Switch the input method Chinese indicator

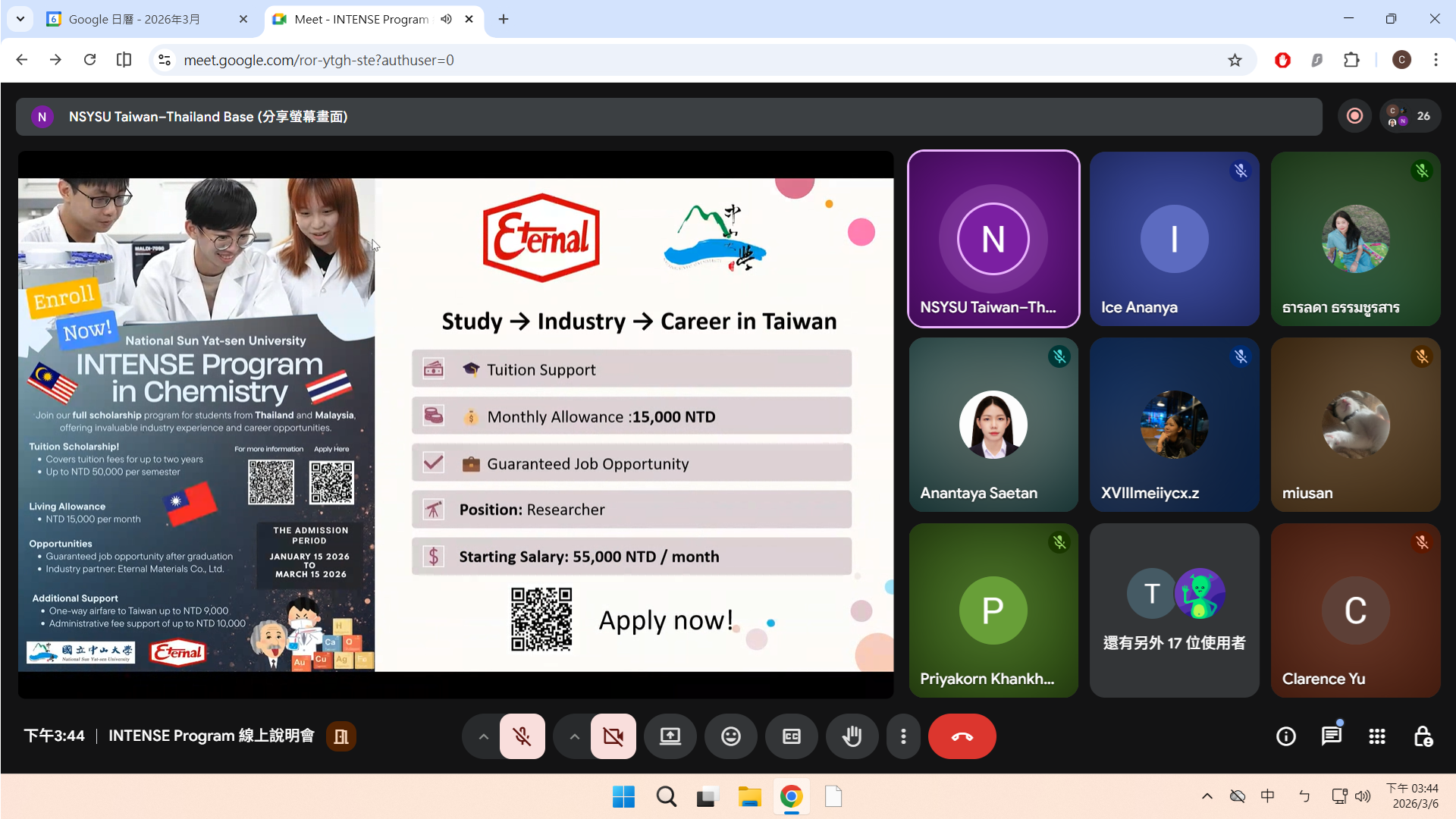point(1268,796)
